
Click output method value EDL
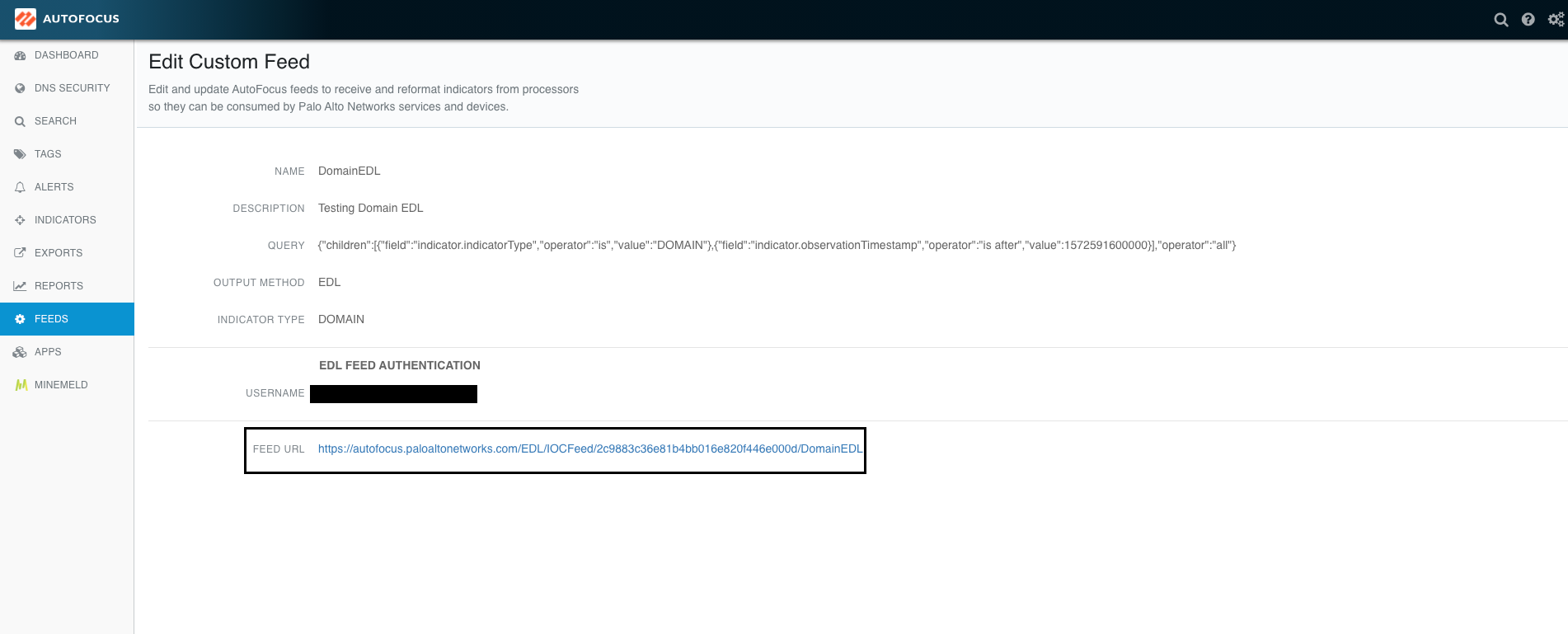click(x=330, y=282)
